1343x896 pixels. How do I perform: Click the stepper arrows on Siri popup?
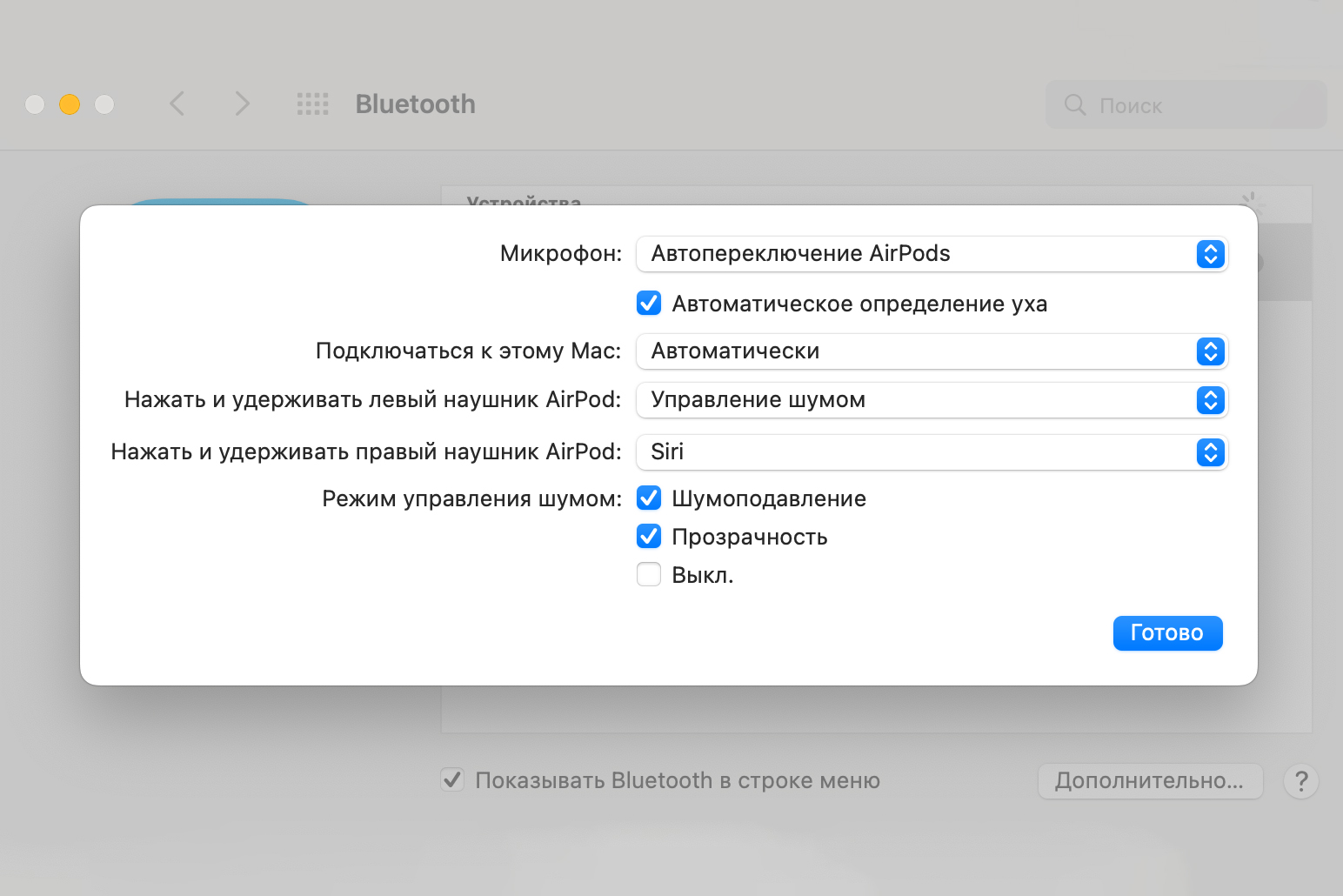coord(1210,452)
